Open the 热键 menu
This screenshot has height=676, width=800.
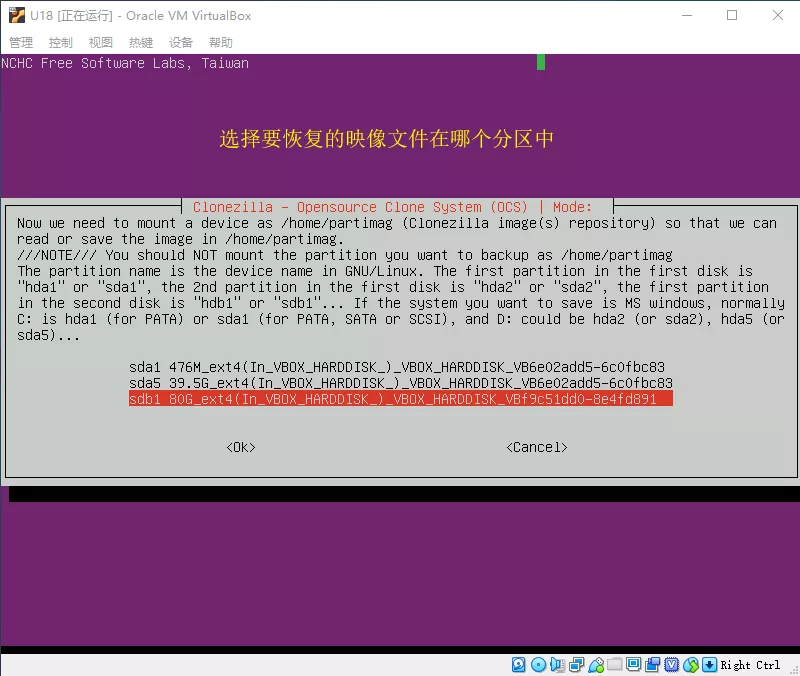[x=141, y=42]
